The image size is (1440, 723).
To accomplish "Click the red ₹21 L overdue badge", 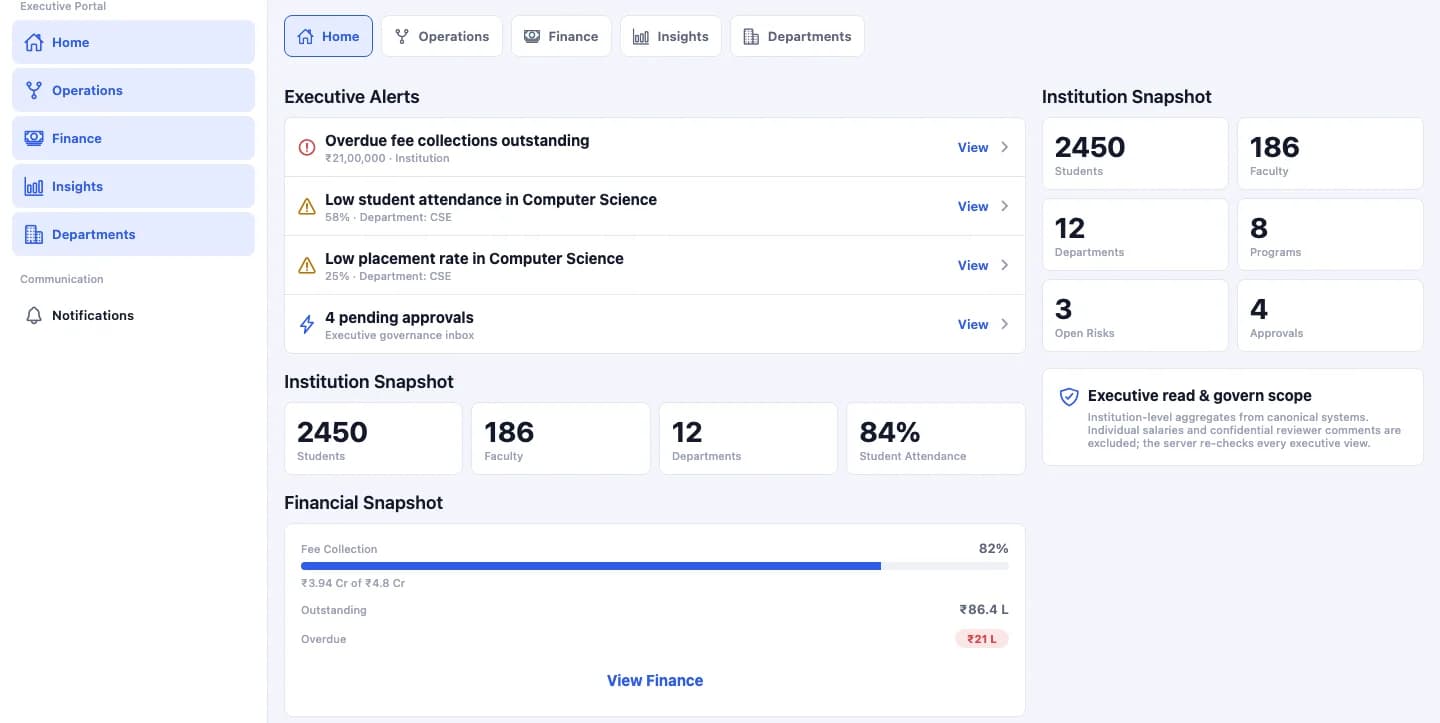I will (982, 639).
